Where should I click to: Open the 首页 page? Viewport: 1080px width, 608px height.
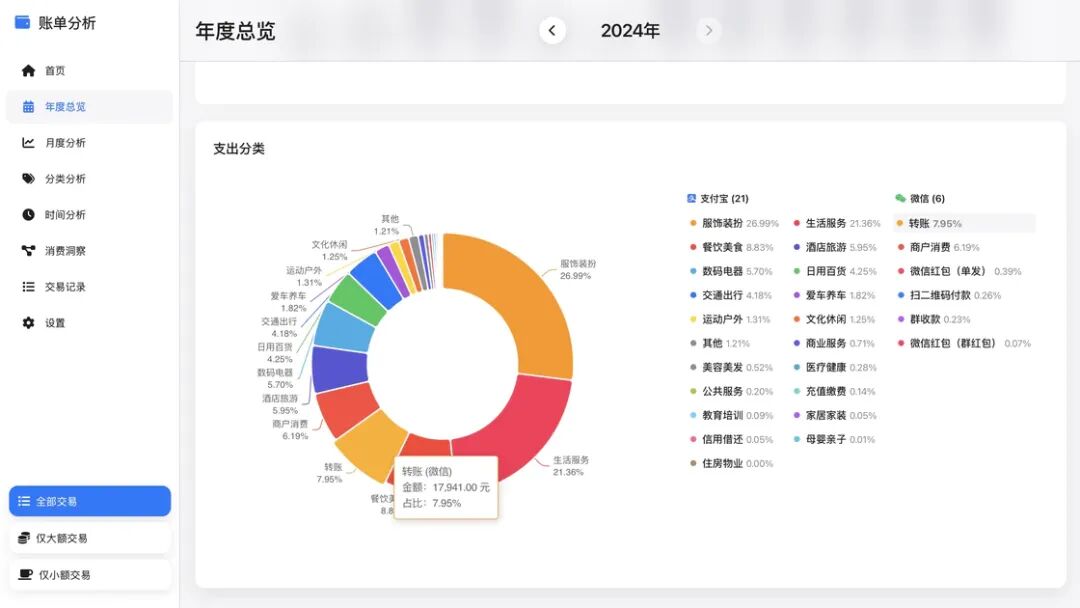pyautogui.click(x=90, y=70)
